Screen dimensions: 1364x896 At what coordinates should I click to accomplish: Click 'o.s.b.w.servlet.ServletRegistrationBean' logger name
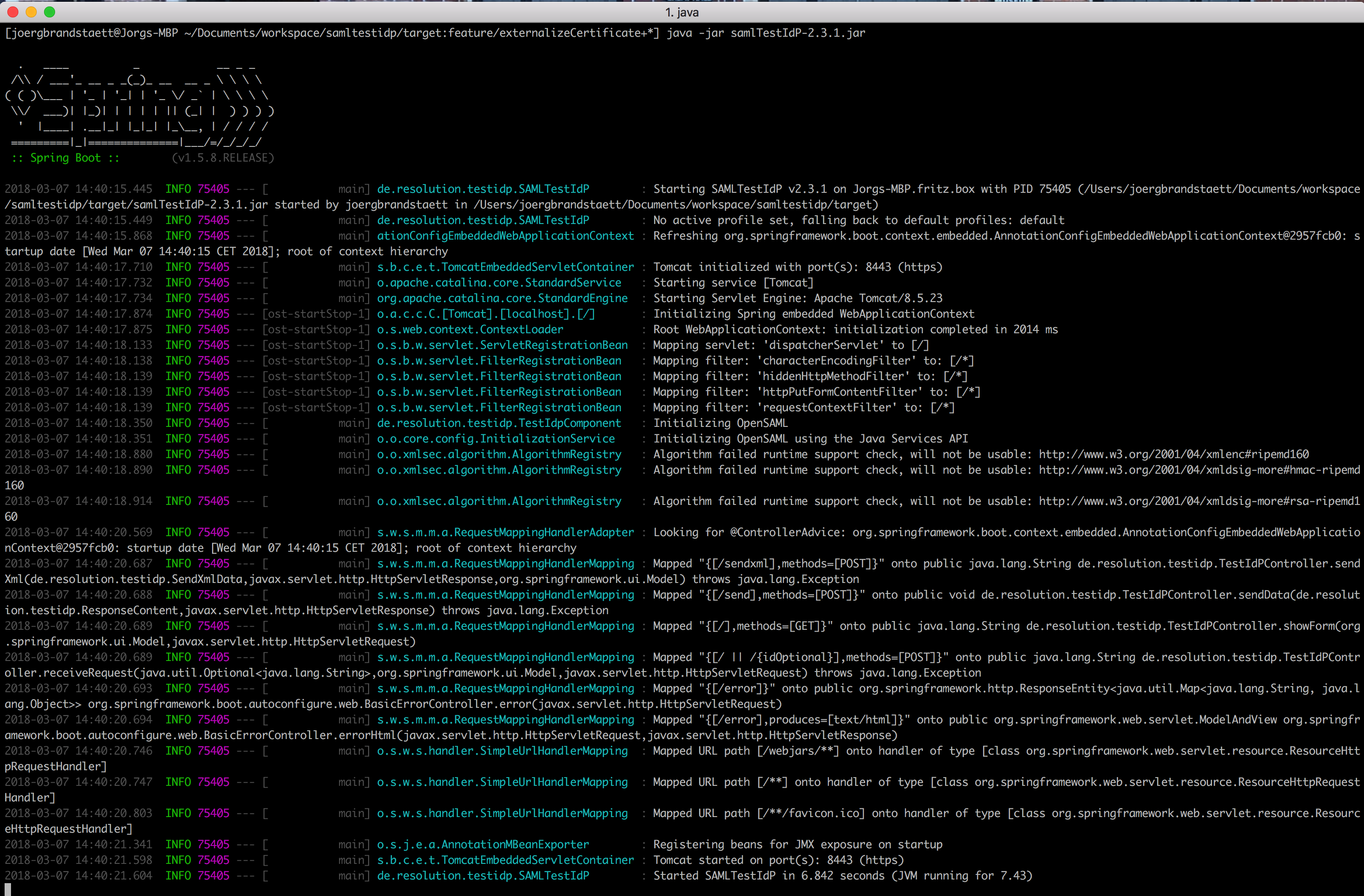502,345
